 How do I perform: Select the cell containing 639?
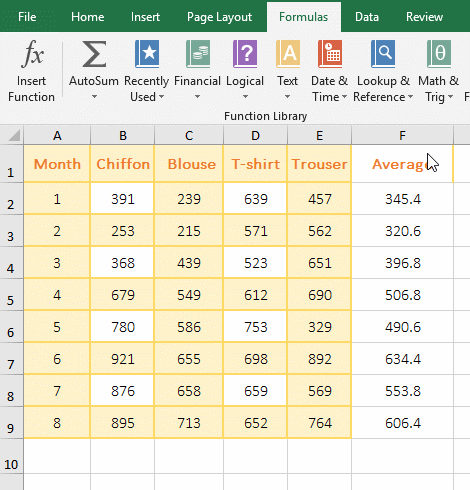[255, 199]
